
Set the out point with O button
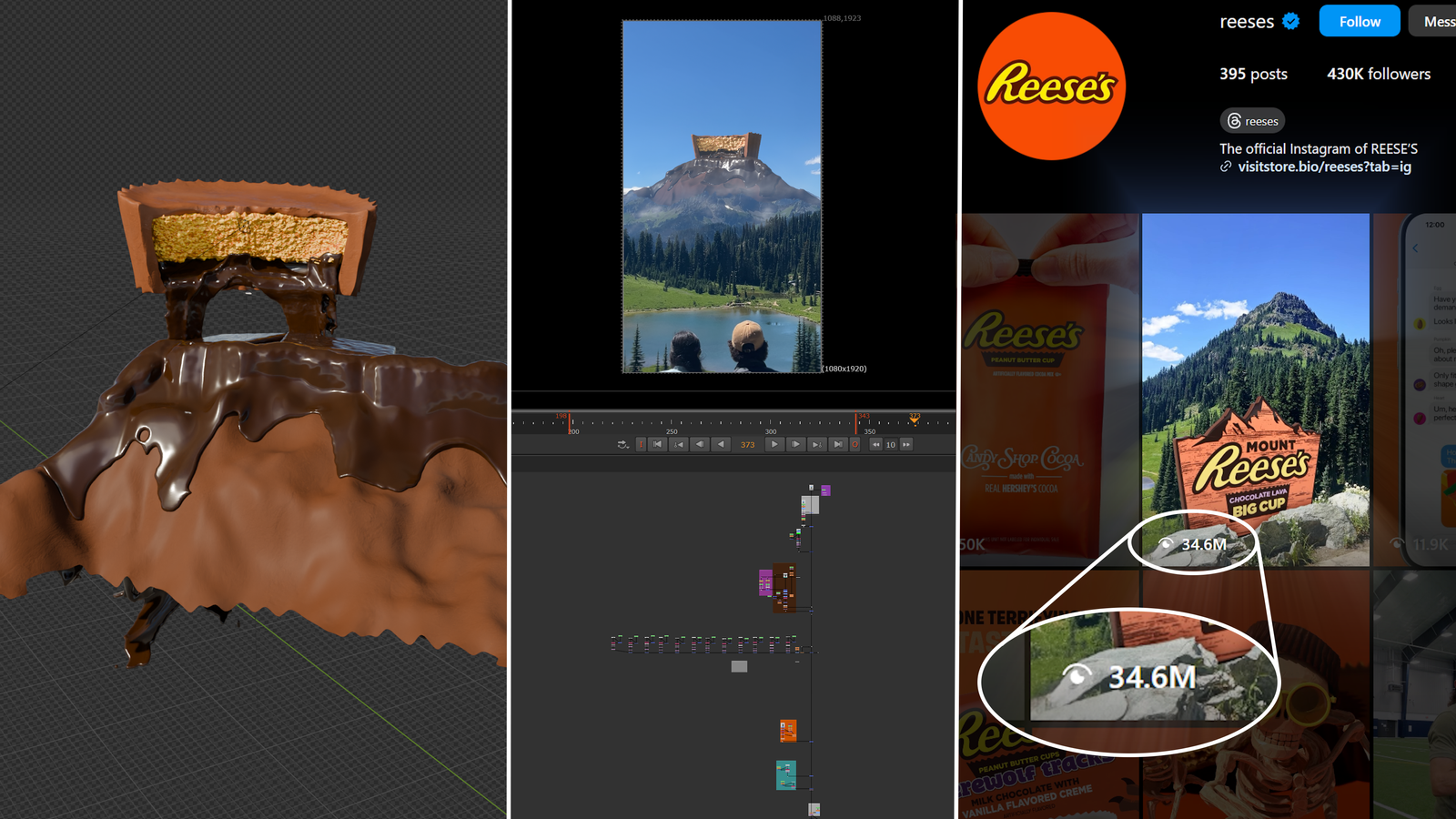click(854, 445)
